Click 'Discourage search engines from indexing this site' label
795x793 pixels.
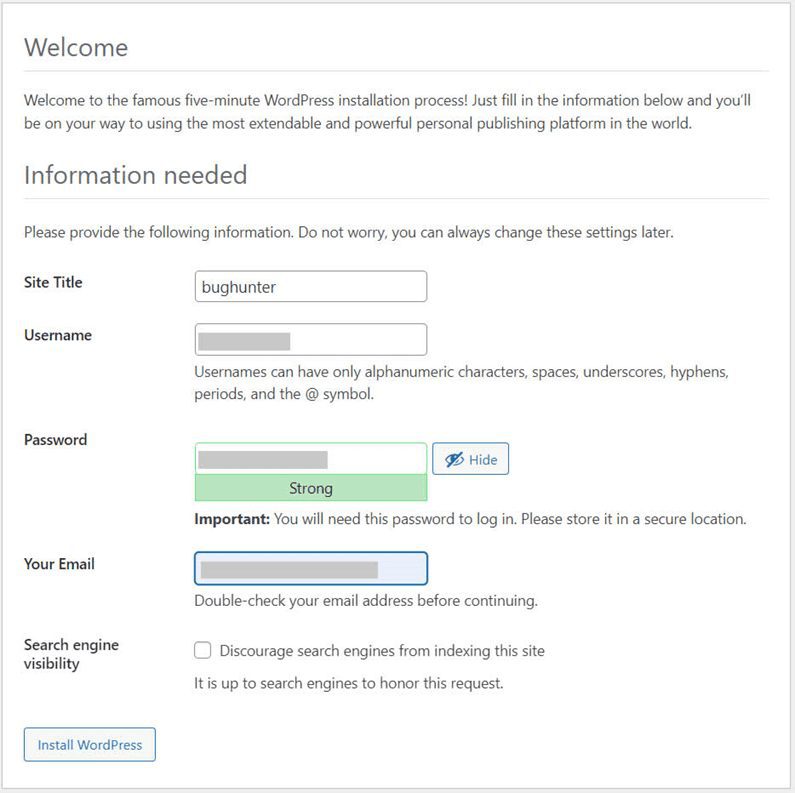click(x=382, y=651)
